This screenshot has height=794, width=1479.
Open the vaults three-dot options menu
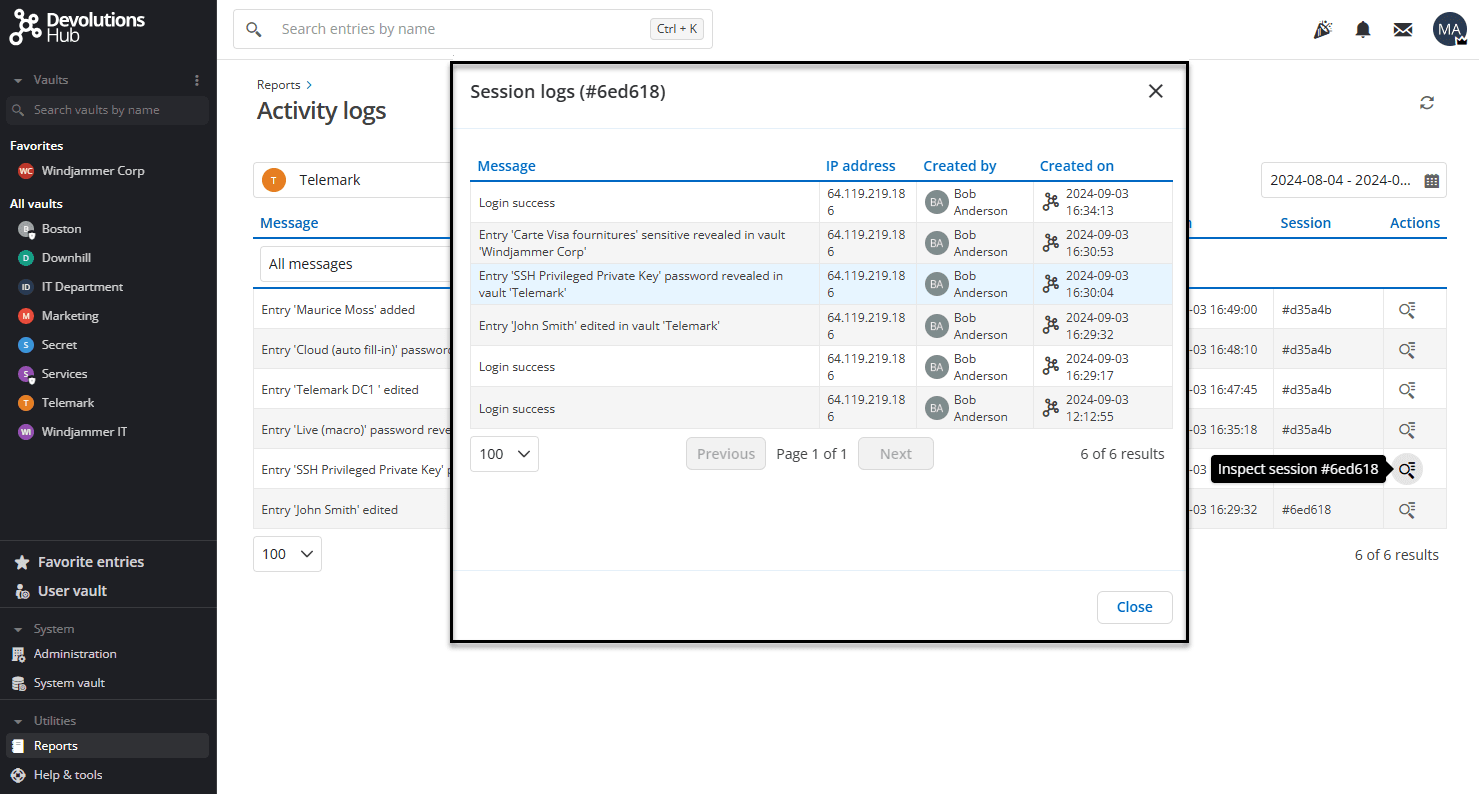197,80
